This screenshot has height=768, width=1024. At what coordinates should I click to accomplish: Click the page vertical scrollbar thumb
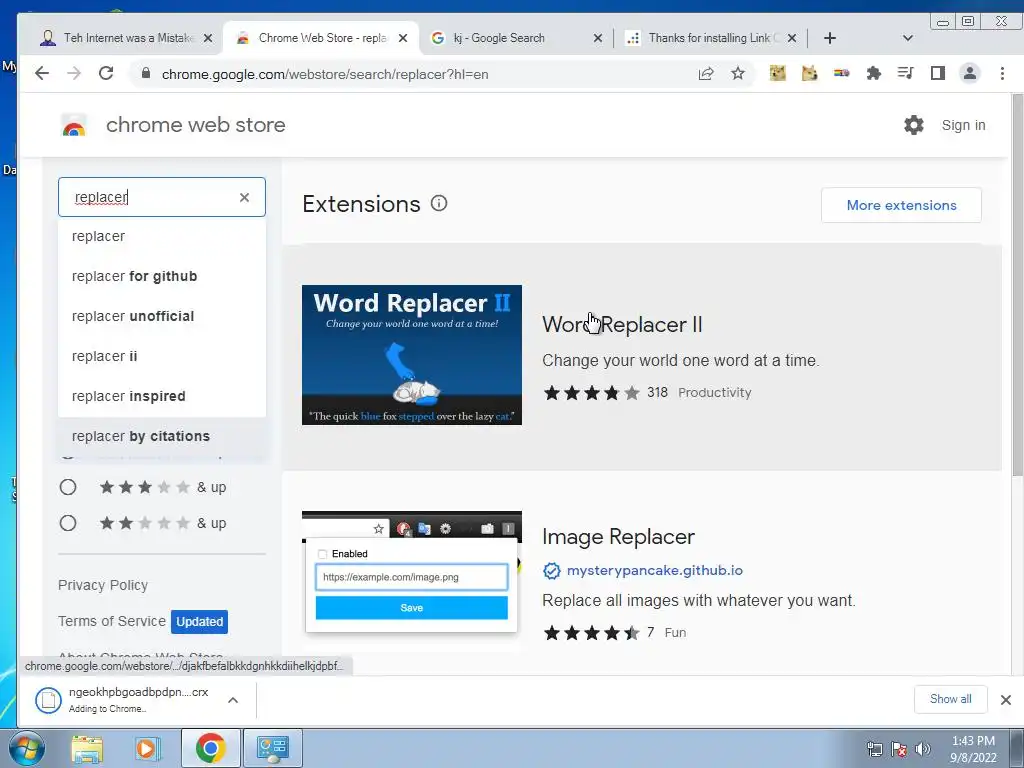click(x=1017, y=285)
